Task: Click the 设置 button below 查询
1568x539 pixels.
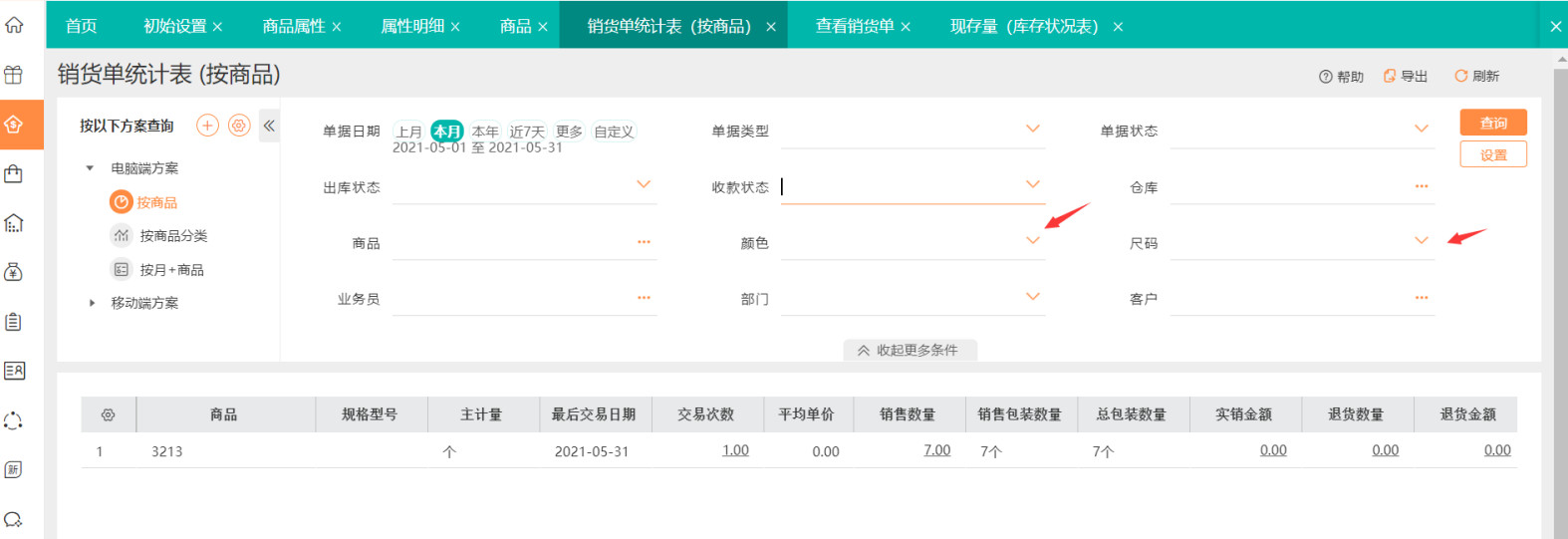Action: pyautogui.click(x=1492, y=154)
